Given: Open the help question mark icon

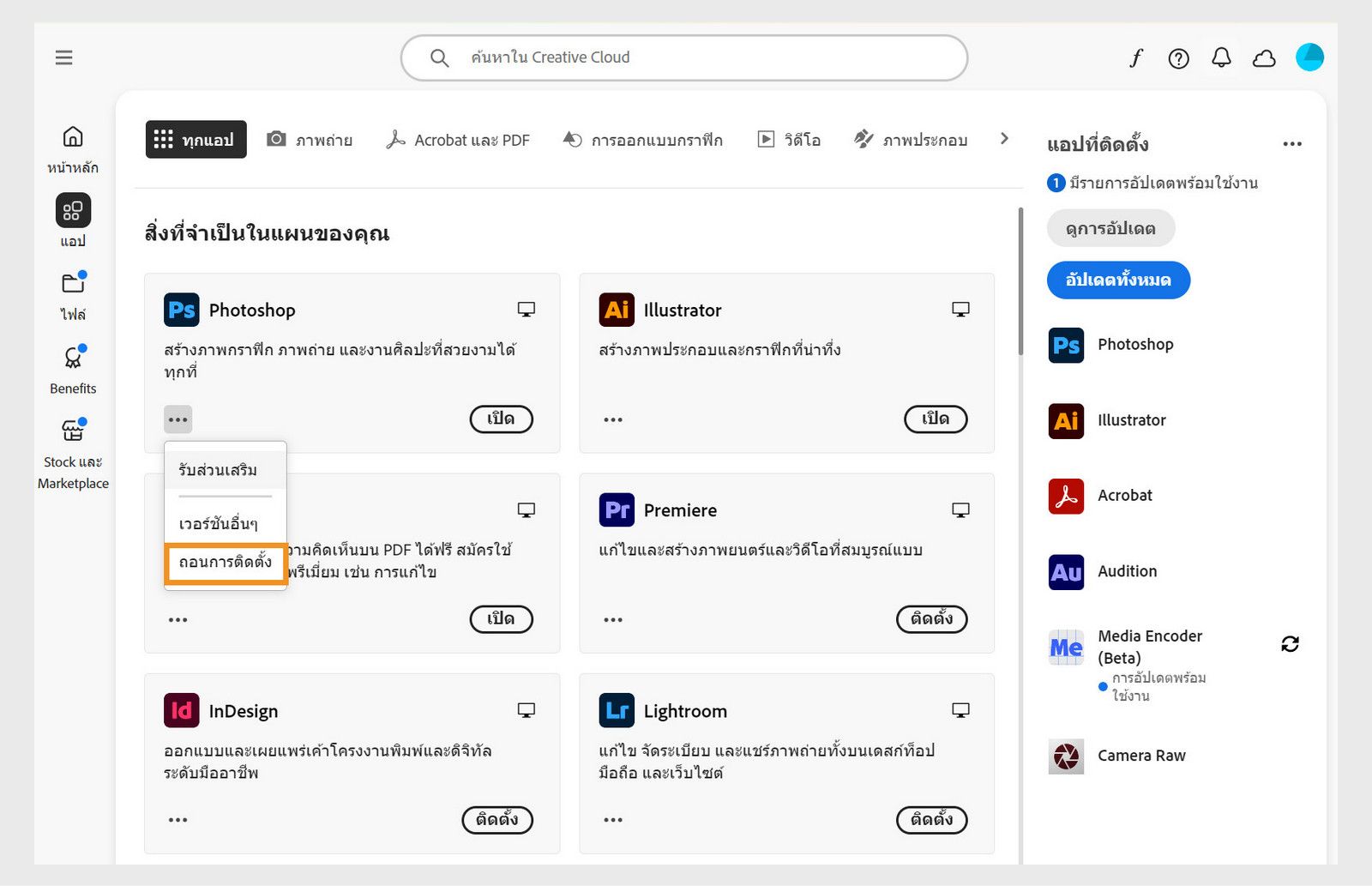Looking at the screenshot, I should pos(1178,57).
